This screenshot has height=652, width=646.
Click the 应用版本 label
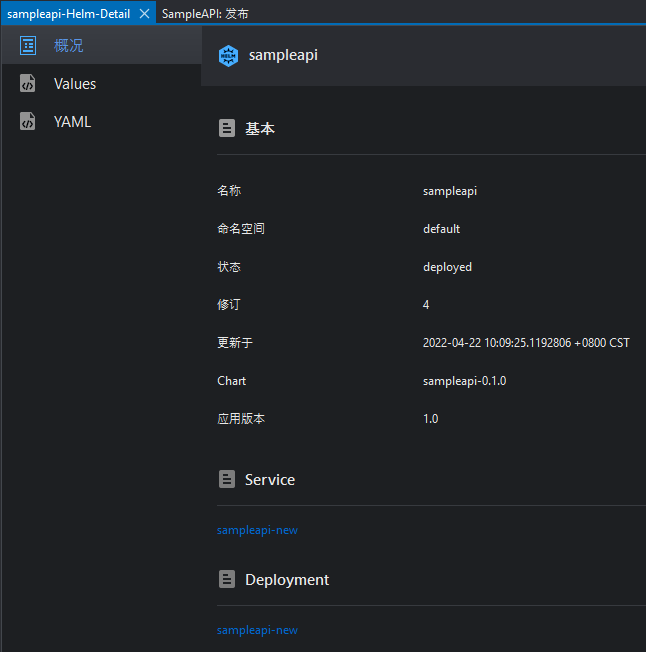tap(241, 419)
